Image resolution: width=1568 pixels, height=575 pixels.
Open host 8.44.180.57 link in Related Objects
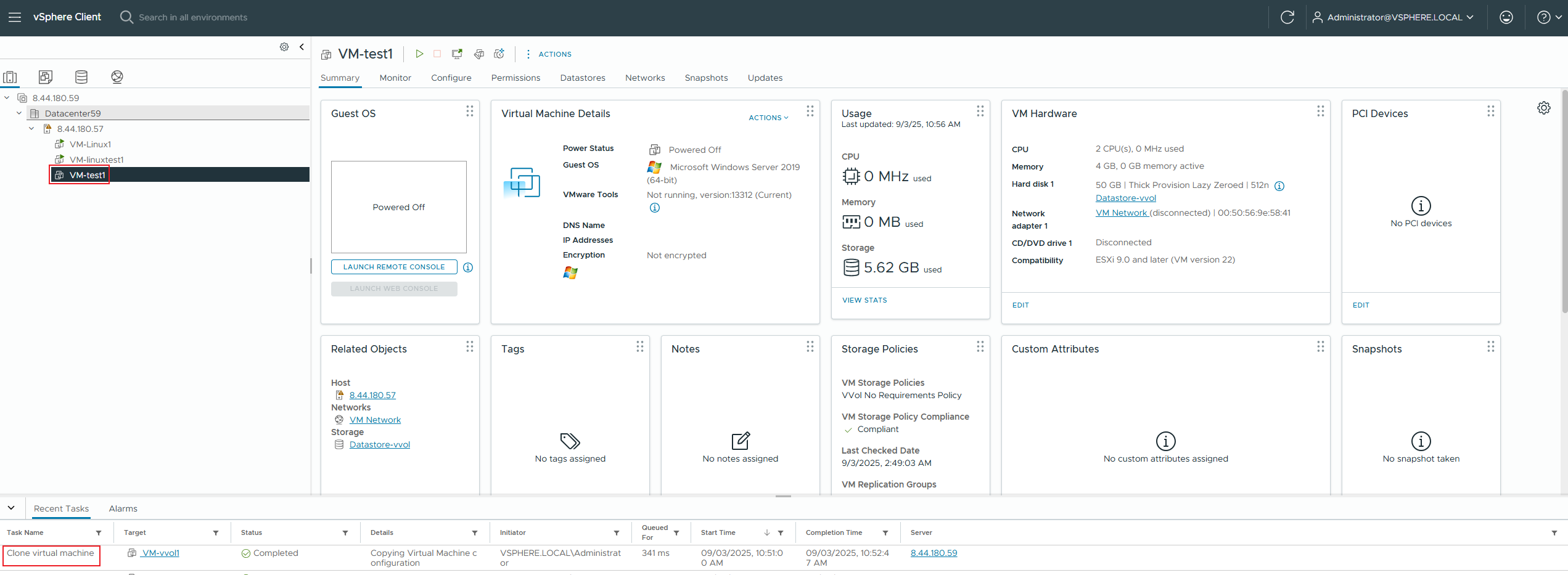click(372, 395)
